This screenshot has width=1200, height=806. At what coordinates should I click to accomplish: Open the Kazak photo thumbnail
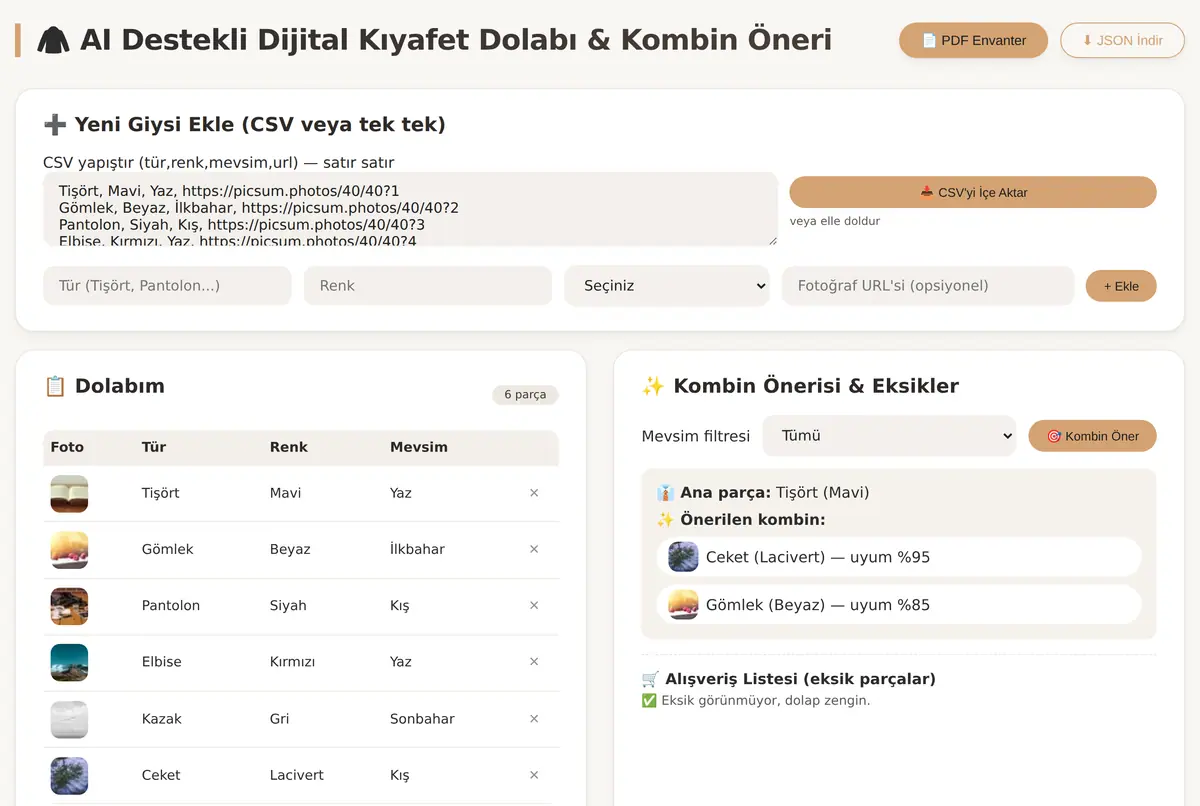click(69, 719)
